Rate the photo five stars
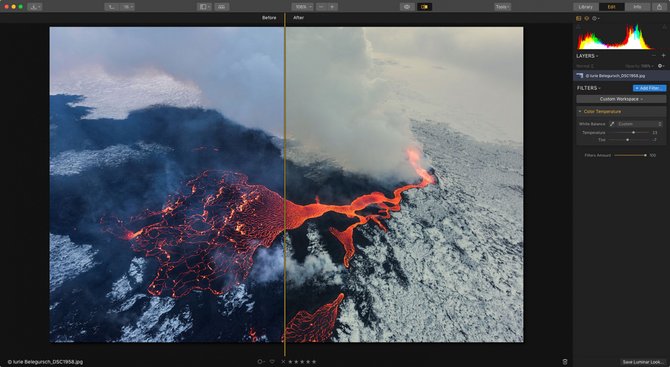 tap(314, 361)
